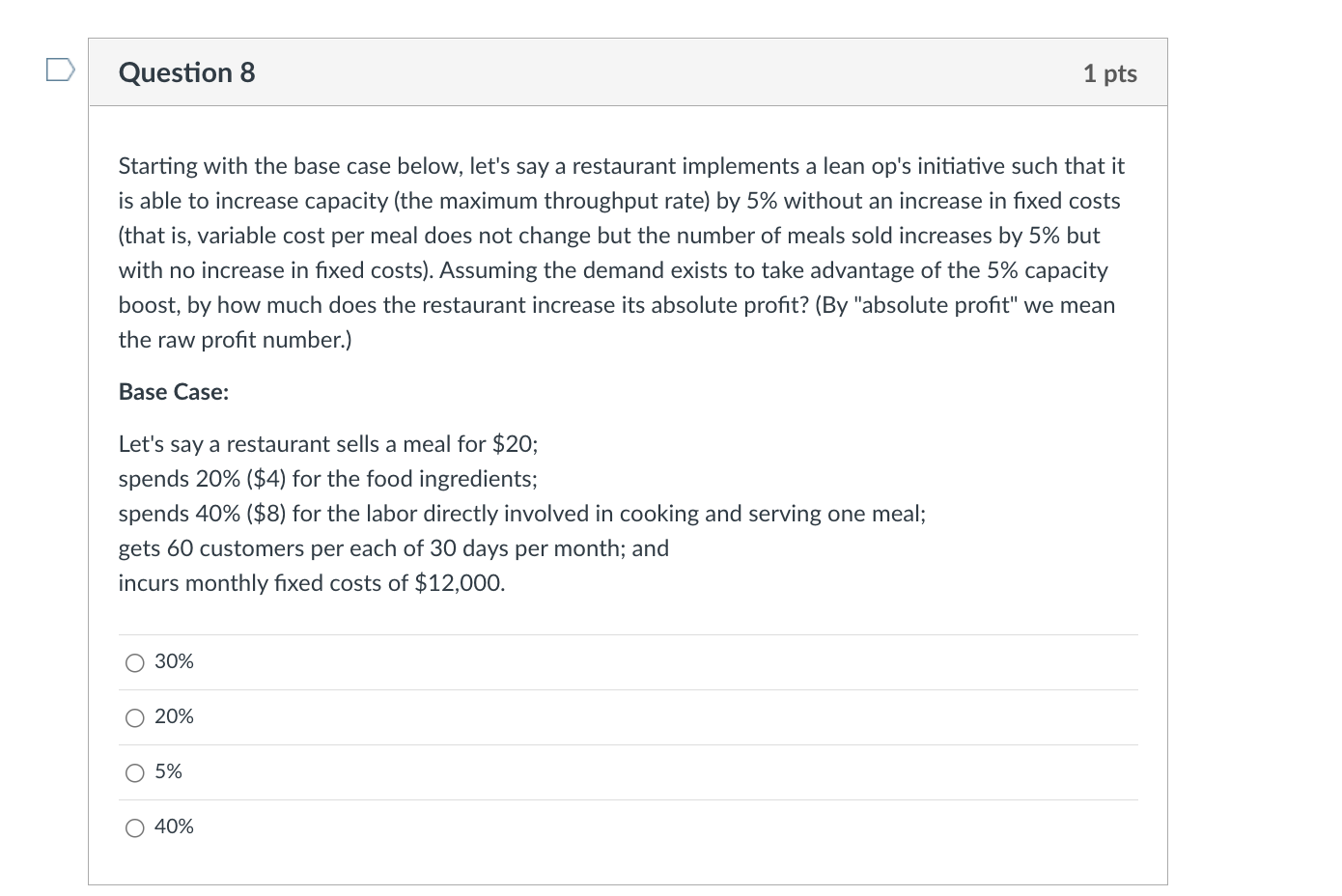Pick the 5% radio button
Image resolution: width=1342 pixels, height=896 pixels.
tap(135, 772)
